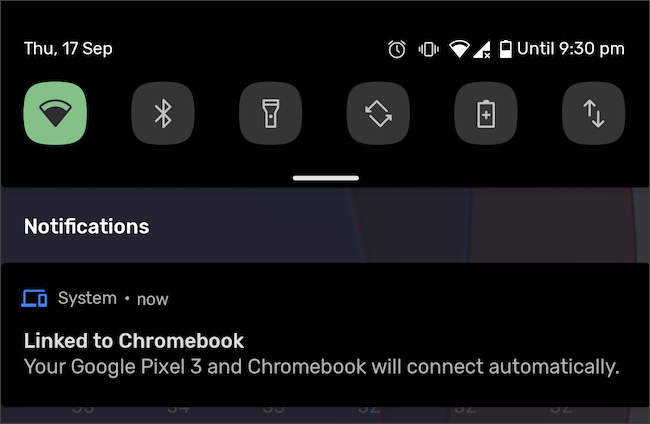This screenshot has height=424, width=650.
Task: Tap the Wi-Fi signal status bar icon
Action: coord(459,49)
